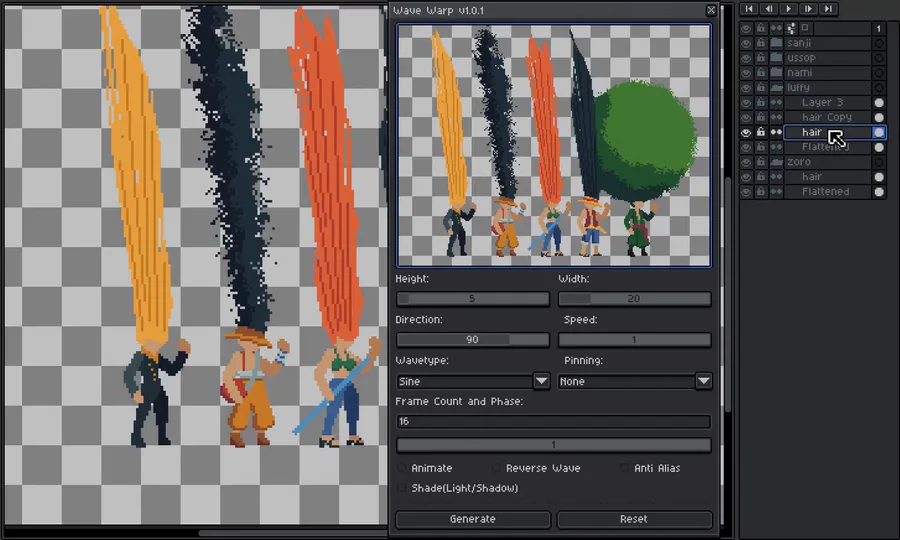
Task: Toggle visibility of the zoro group
Action: coord(746,162)
